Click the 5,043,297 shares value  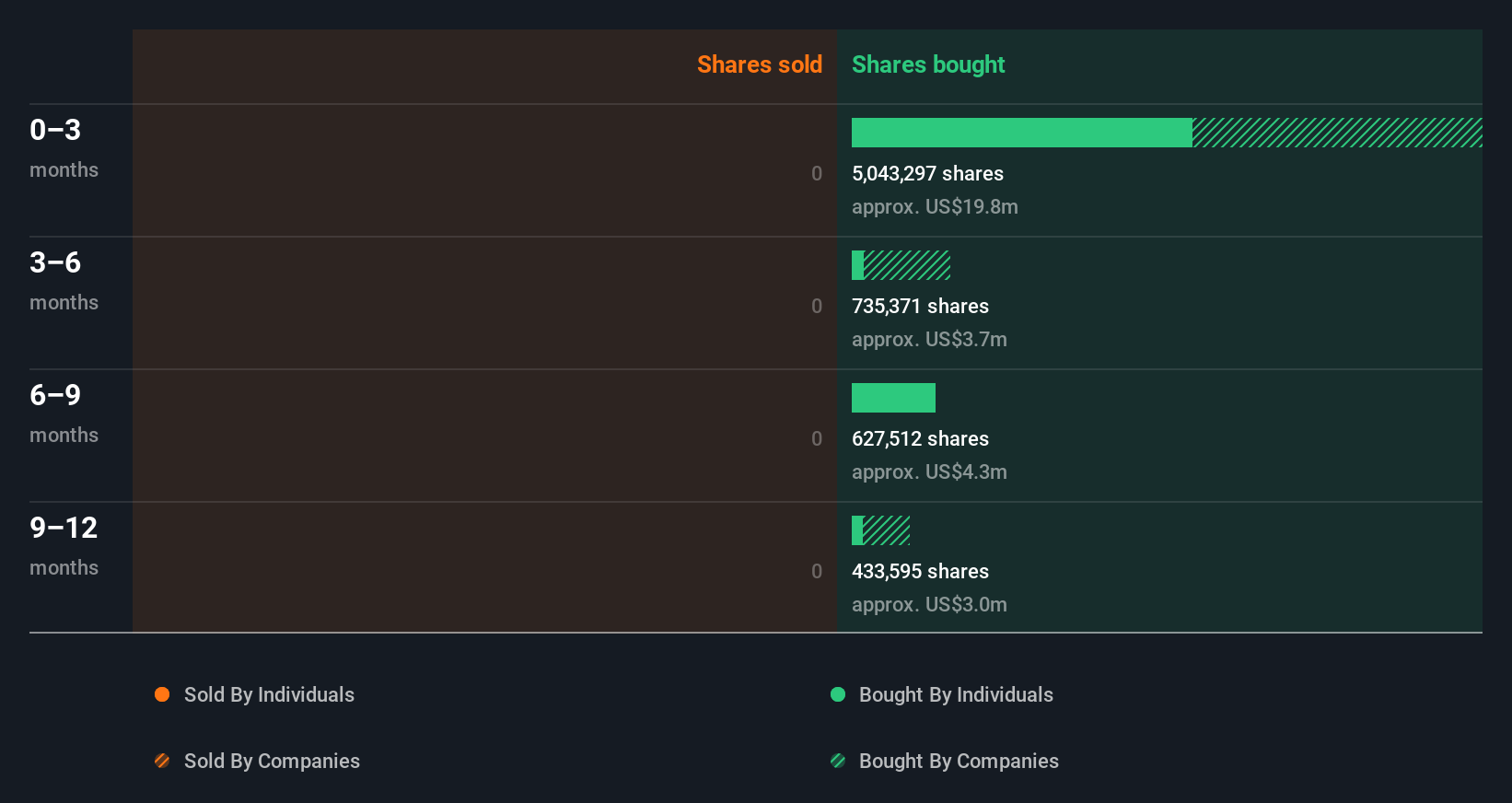point(927,173)
